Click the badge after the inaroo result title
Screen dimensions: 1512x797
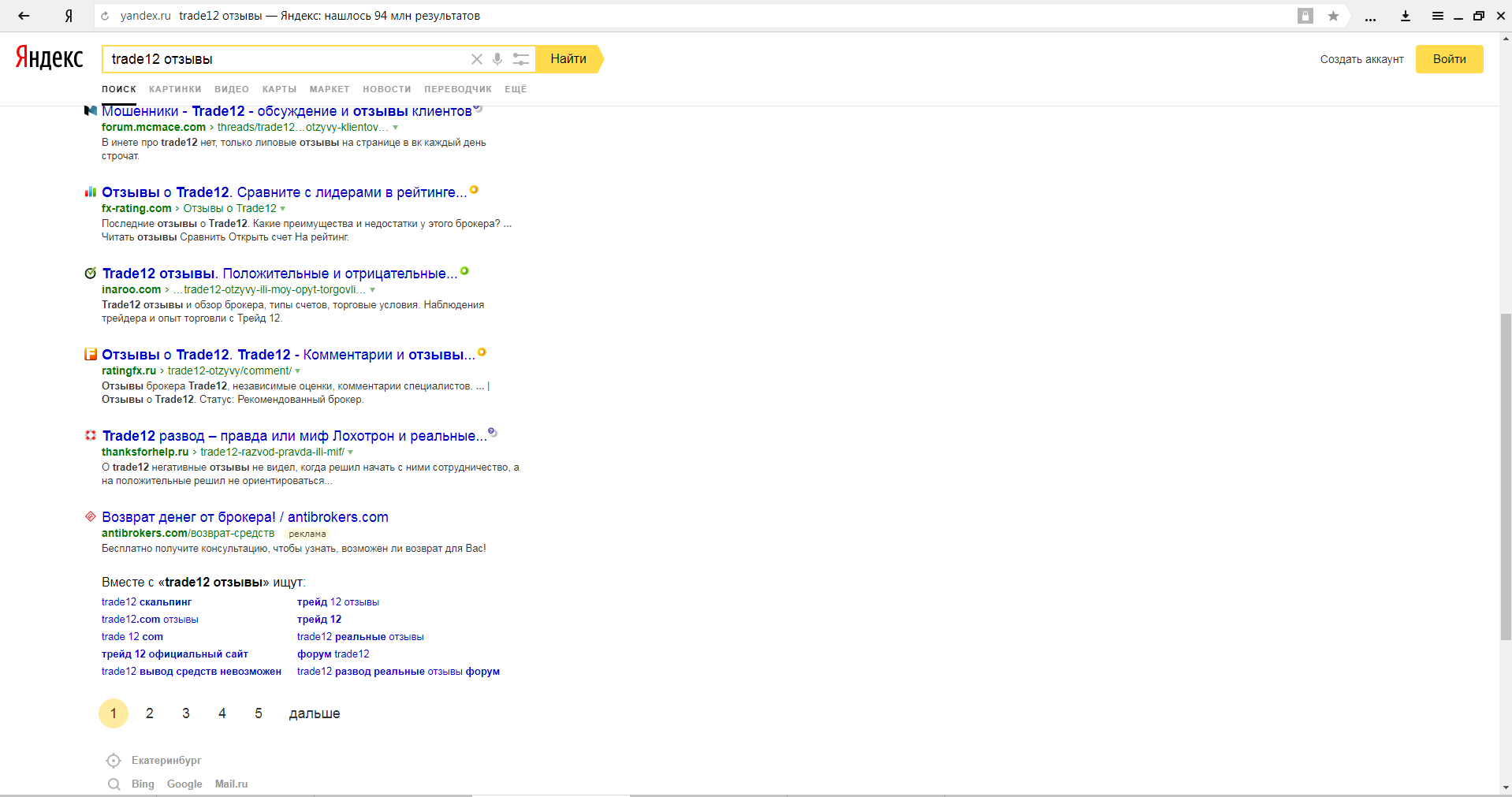(x=464, y=271)
